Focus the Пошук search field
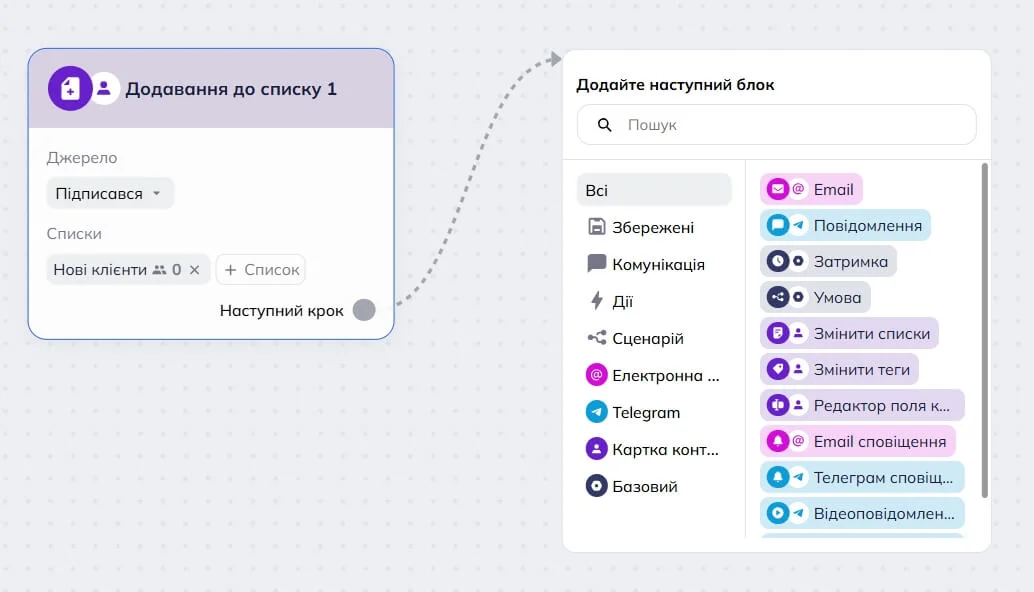Viewport: 1034px width, 592px height. point(777,125)
